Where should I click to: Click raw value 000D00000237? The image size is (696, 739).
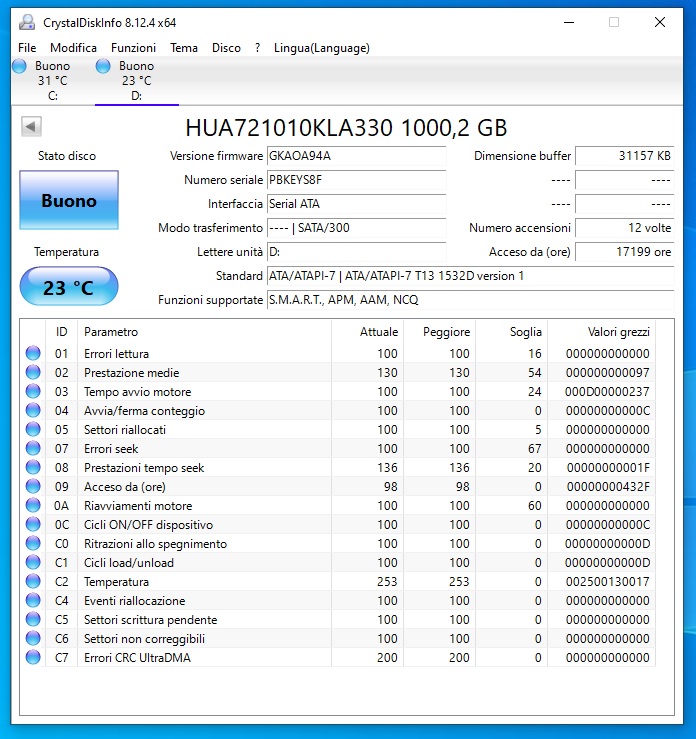pos(607,392)
